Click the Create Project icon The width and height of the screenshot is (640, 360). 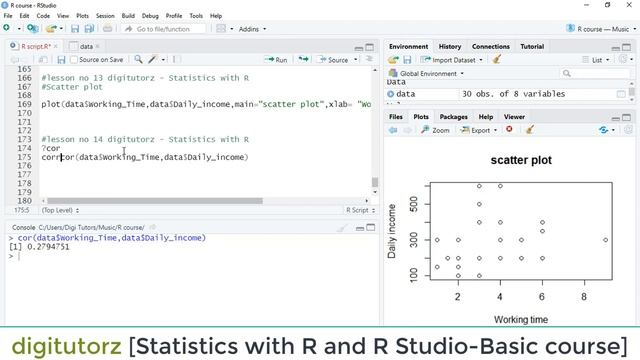32,29
